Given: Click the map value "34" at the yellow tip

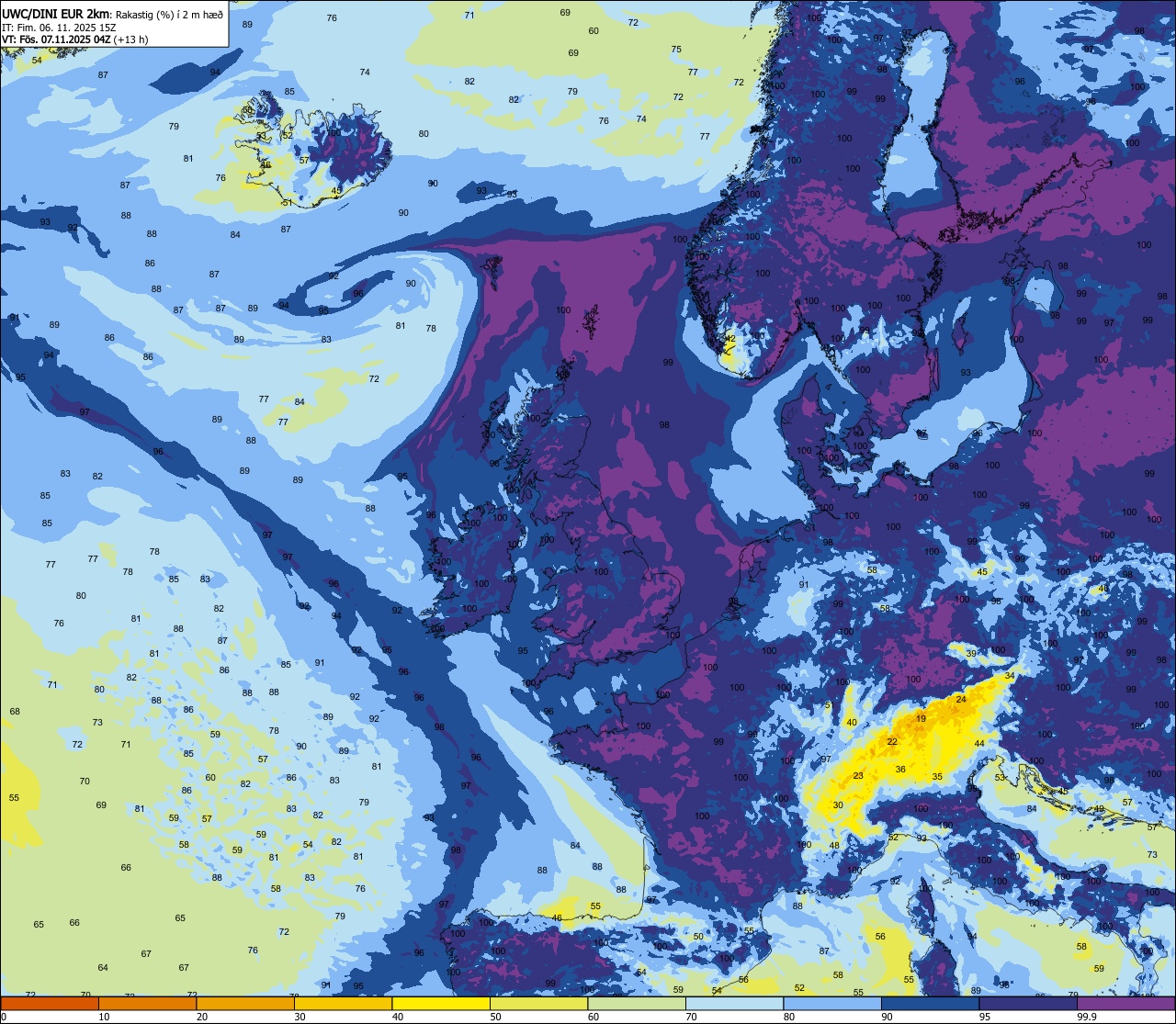Looking at the screenshot, I should [x=1010, y=676].
